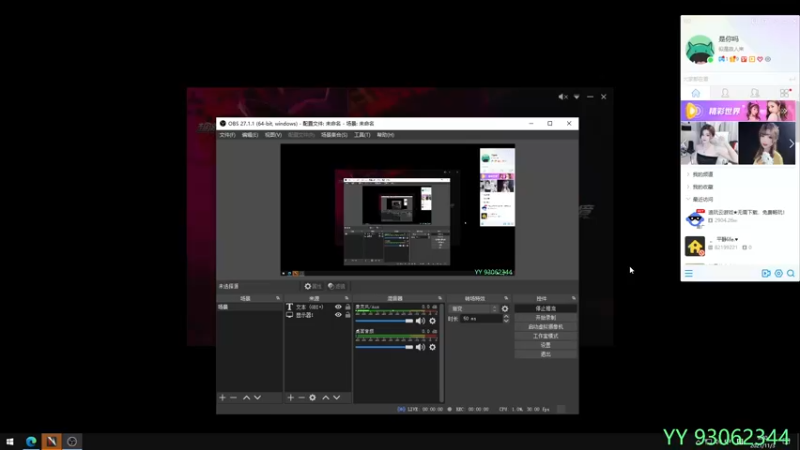
Task: Toggle visibility of the Text (GDI+) source
Action: (x=338, y=307)
